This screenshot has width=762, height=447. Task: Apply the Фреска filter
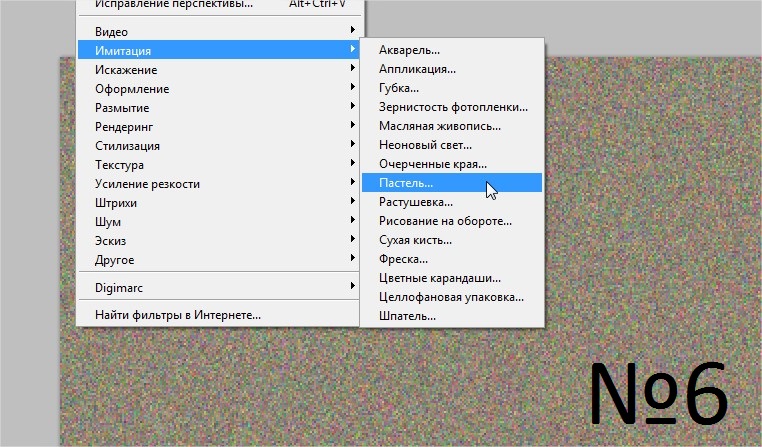[452, 258]
